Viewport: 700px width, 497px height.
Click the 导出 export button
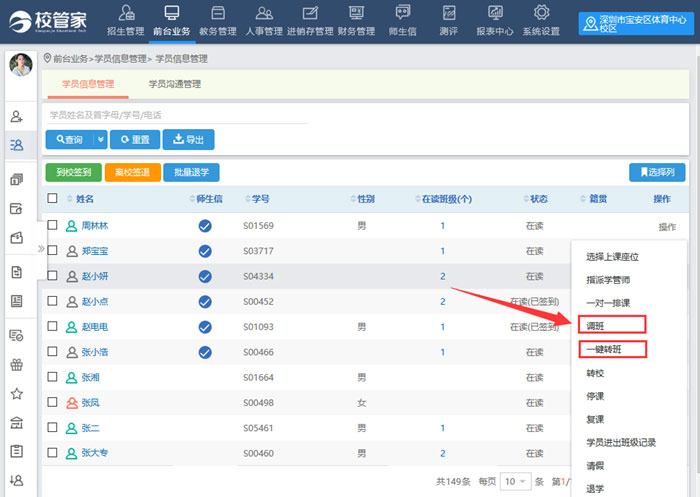pyautogui.click(x=188, y=140)
